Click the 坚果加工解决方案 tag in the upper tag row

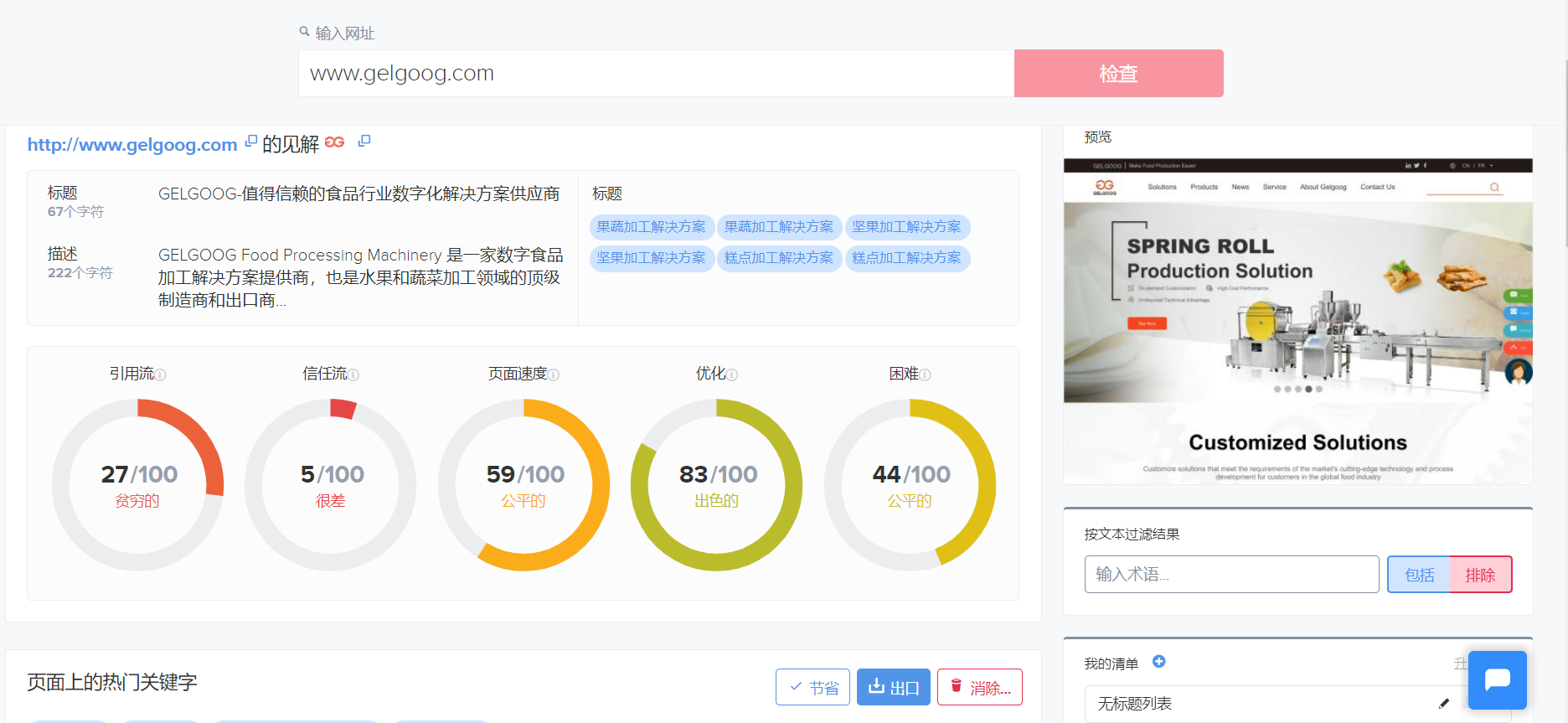click(x=907, y=227)
